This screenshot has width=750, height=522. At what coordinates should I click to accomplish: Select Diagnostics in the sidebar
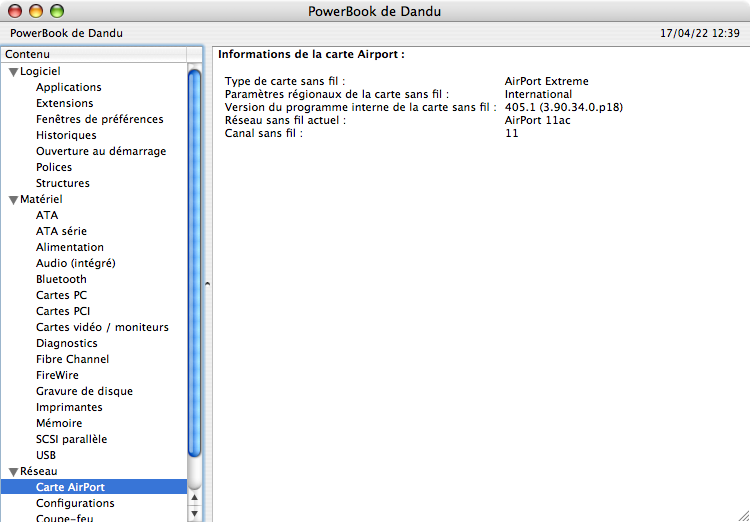tap(66, 343)
